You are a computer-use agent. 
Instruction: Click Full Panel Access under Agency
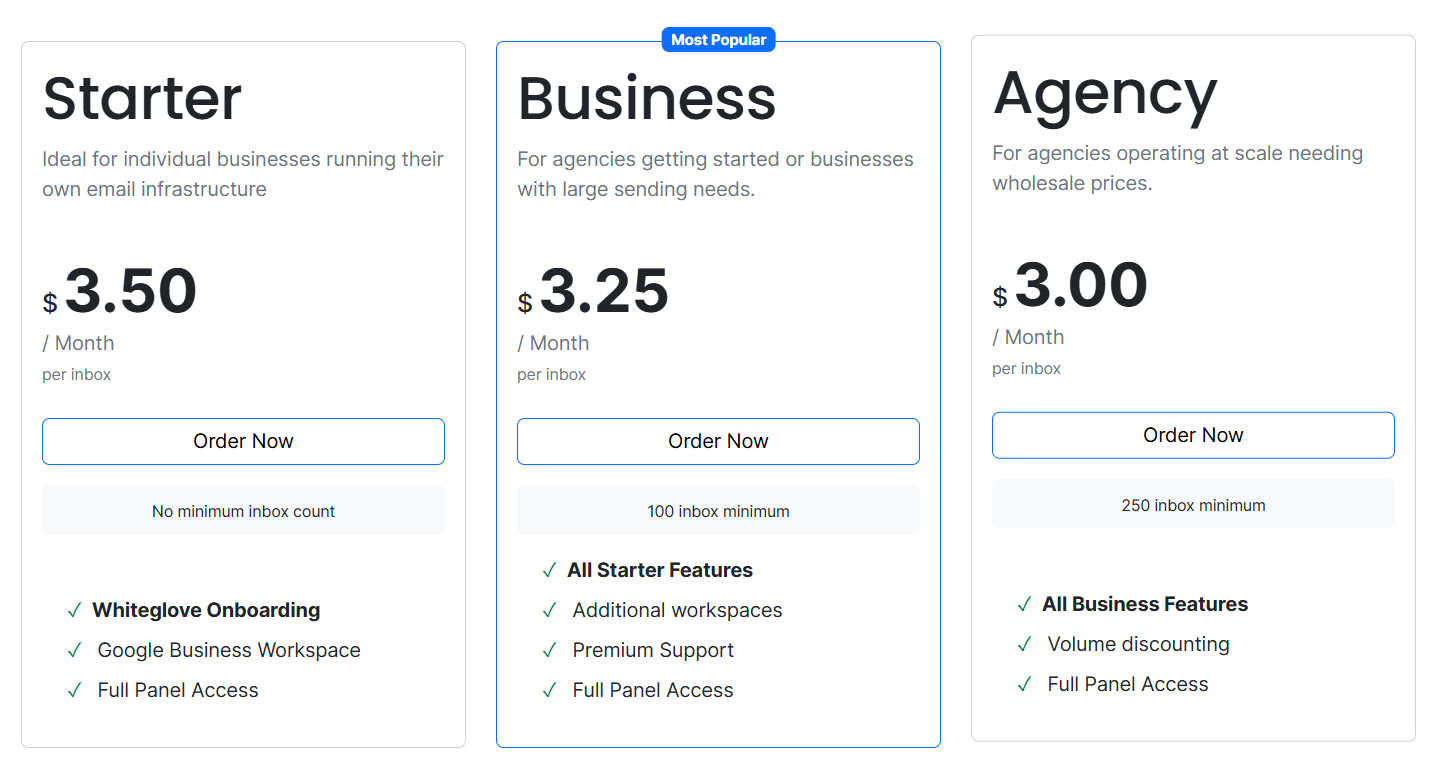[1127, 684]
